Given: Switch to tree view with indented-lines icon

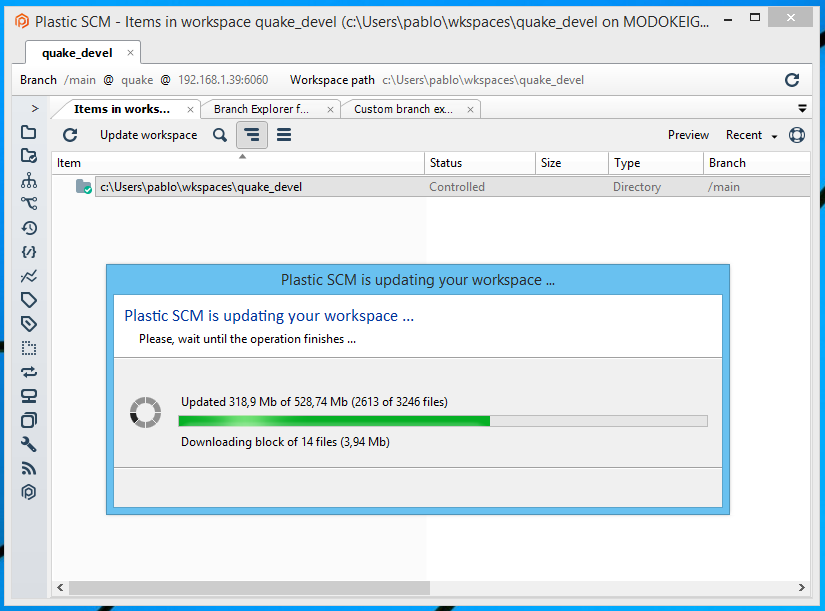Looking at the screenshot, I should pyautogui.click(x=252, y=135).
